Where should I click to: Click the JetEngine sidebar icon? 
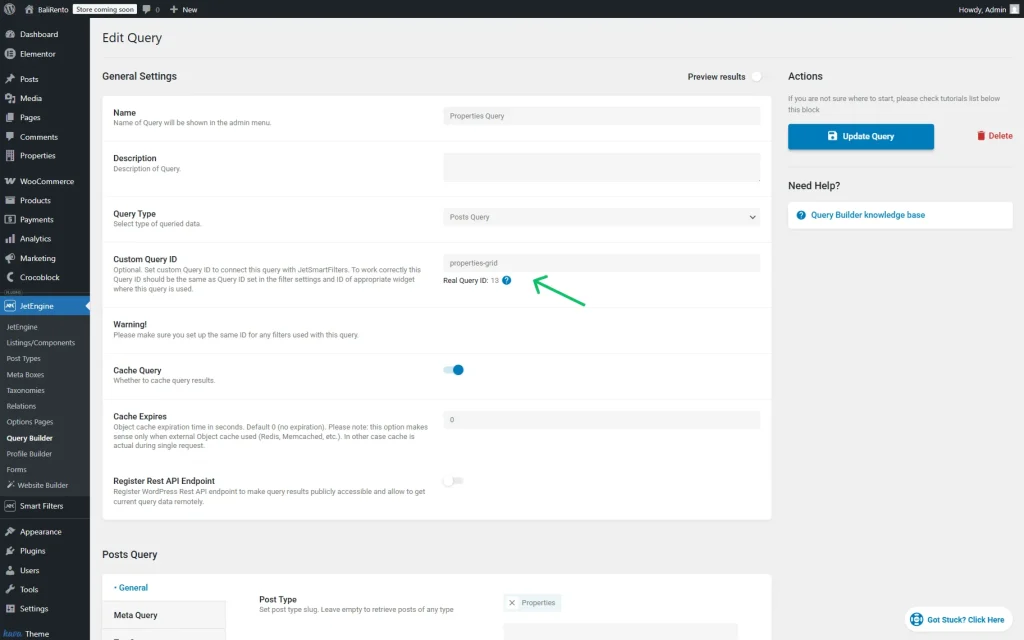point(10,306)
